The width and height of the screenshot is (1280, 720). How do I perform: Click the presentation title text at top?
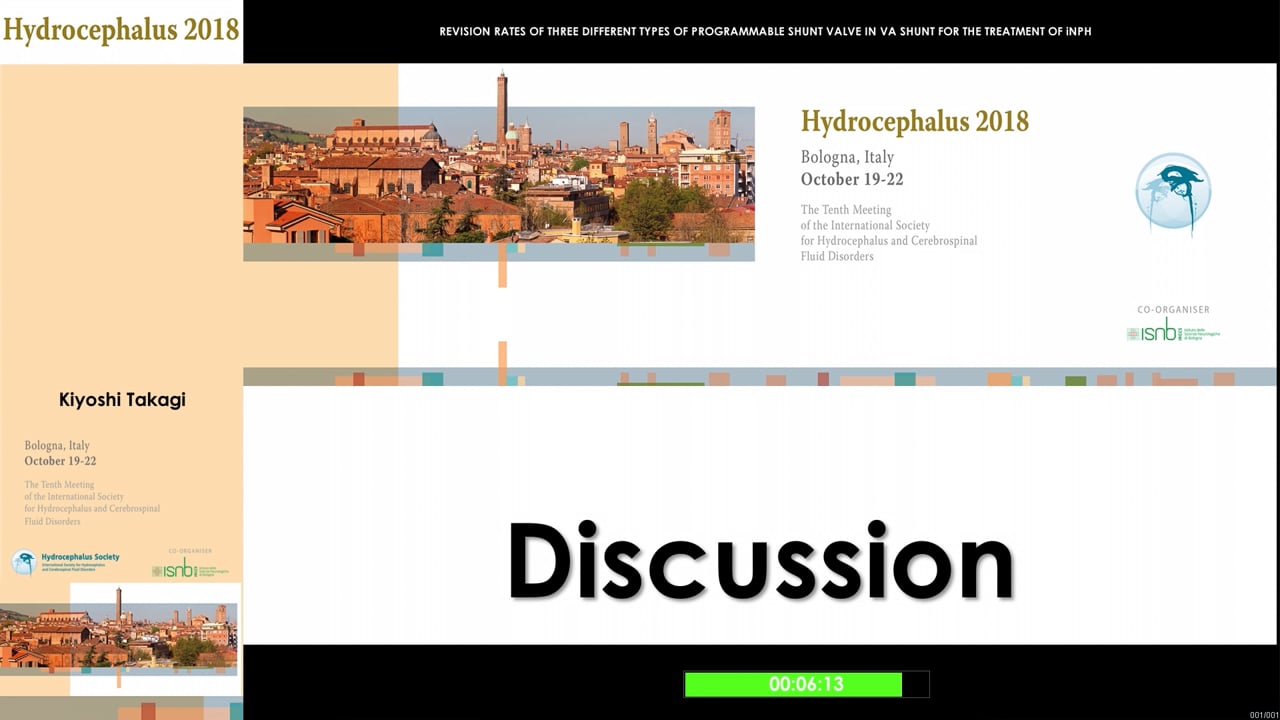click(765, 32)
